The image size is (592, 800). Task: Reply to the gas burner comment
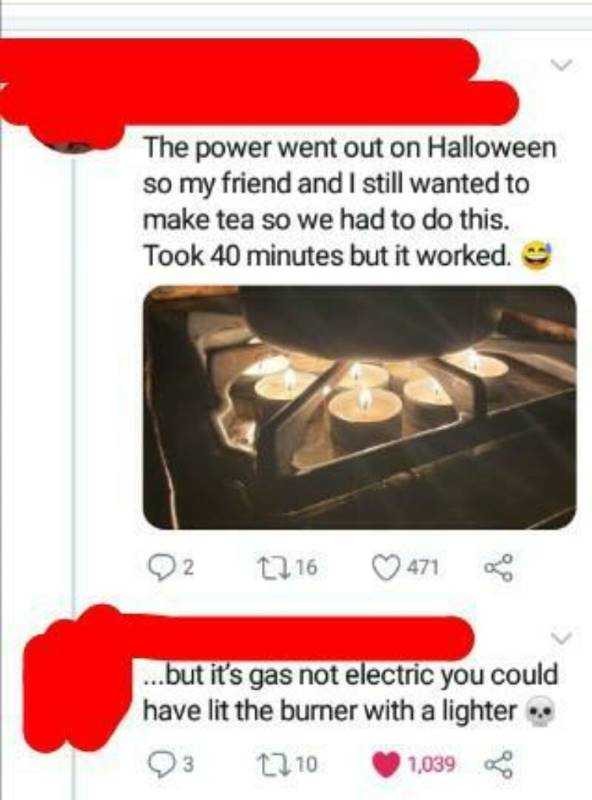click(x=159, y=764)
